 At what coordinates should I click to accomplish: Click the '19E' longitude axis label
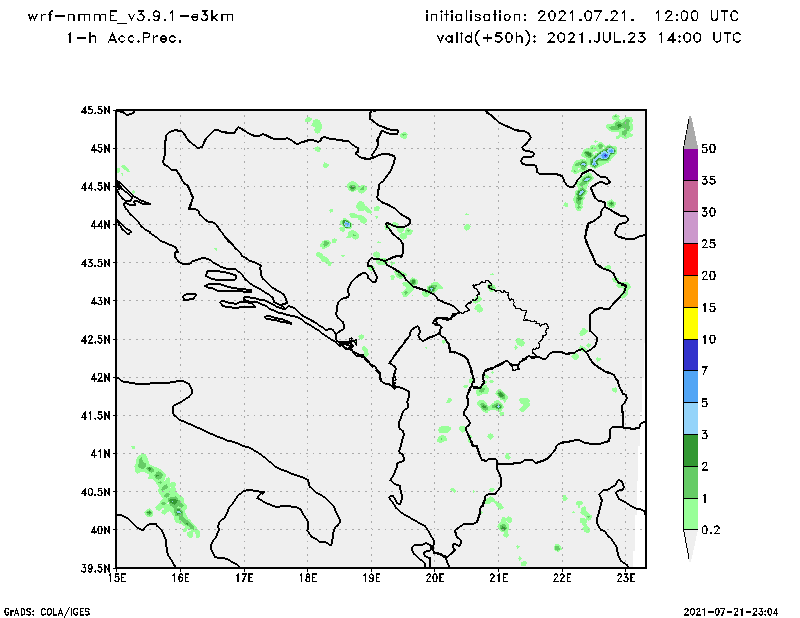click(x=371, y=578)
